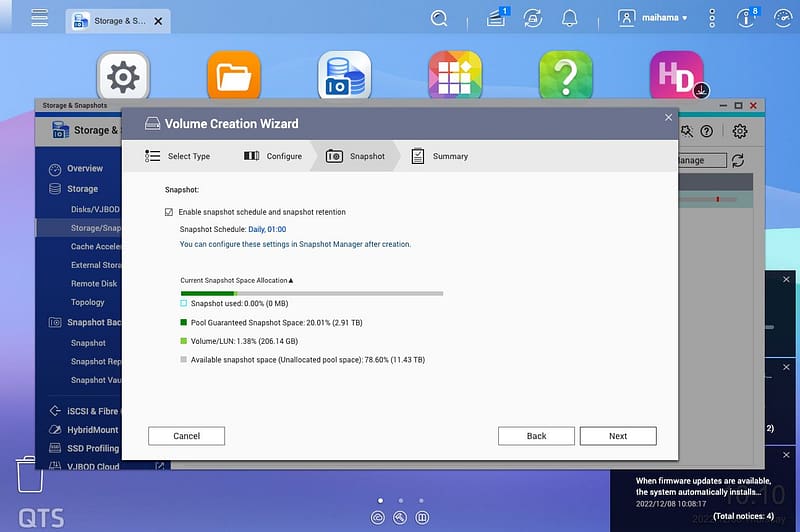Click the Daily, 01:00 snapshot schedule link
The image size is (800, 532).
267,229
